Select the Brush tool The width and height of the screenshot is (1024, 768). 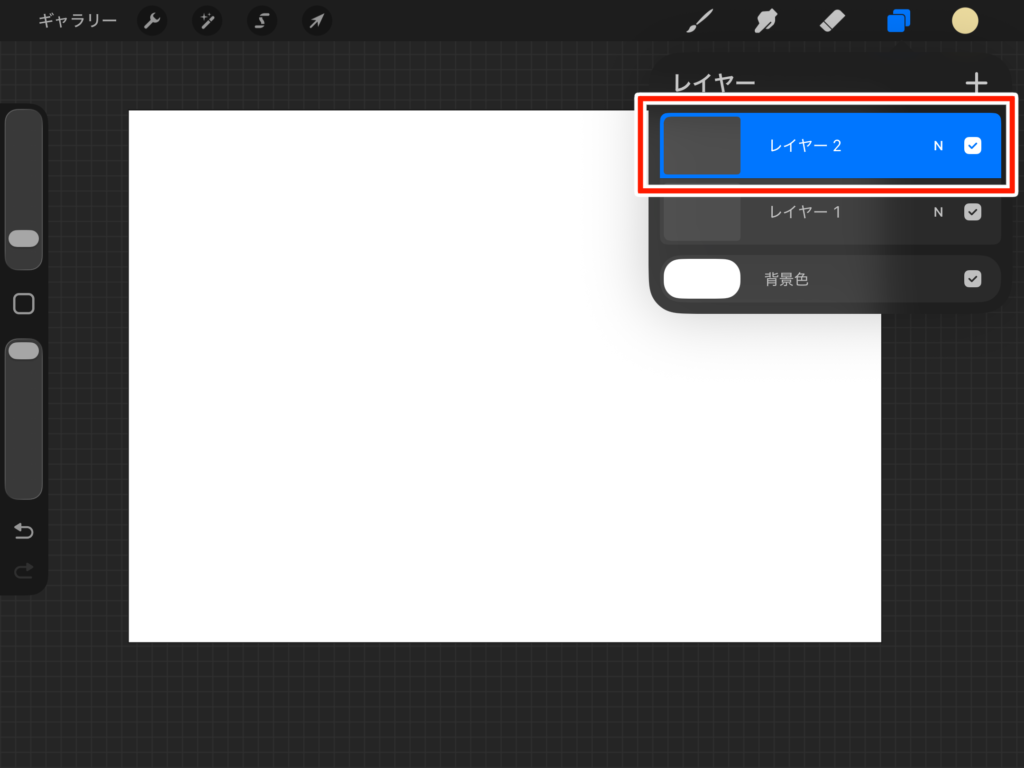703,21
